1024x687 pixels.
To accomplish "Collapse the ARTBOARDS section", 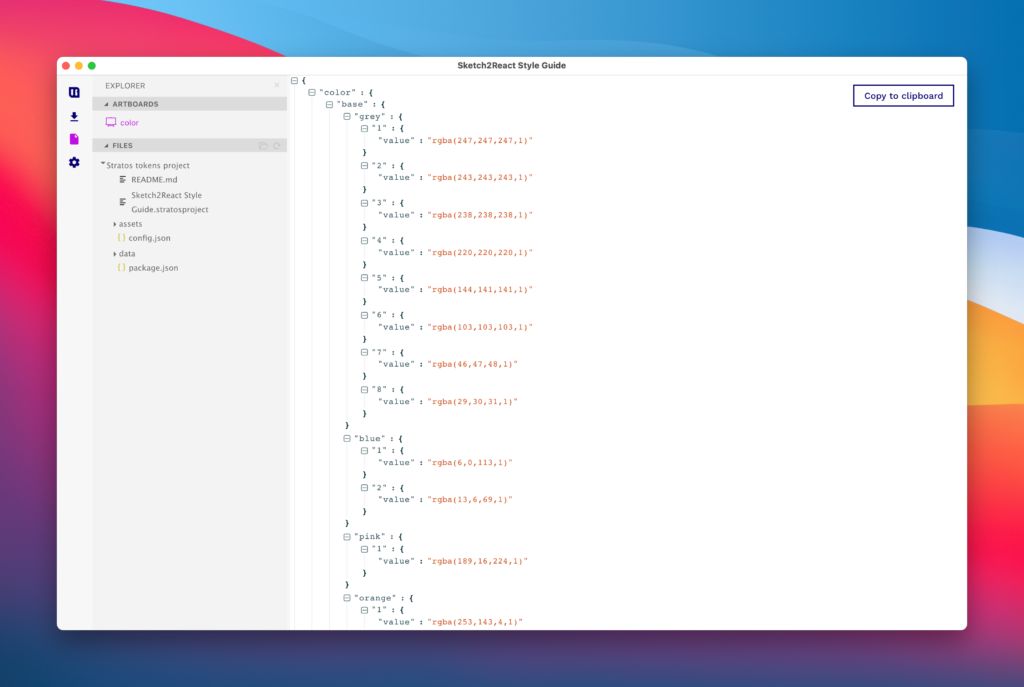I will click(105, 103).
